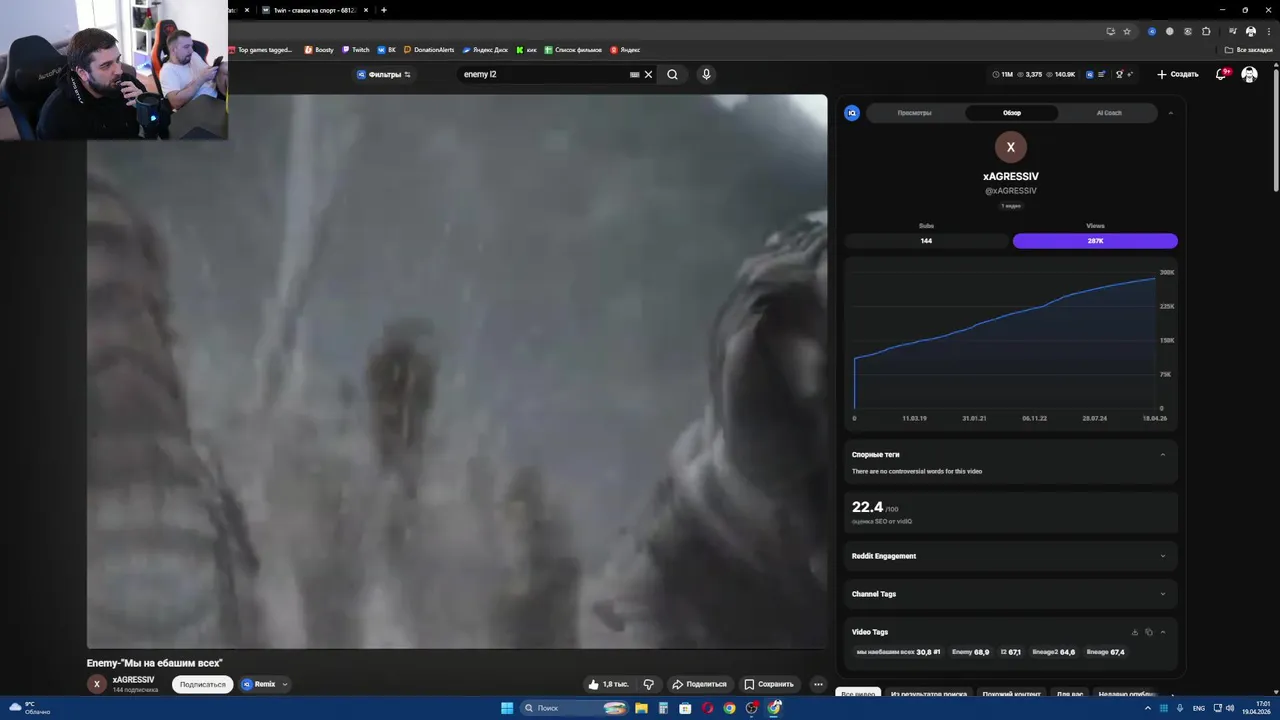The width and height of the screenshot is (1280, 720).
Task: Select the Похожий контент chip
Action: coord(1011,694)
